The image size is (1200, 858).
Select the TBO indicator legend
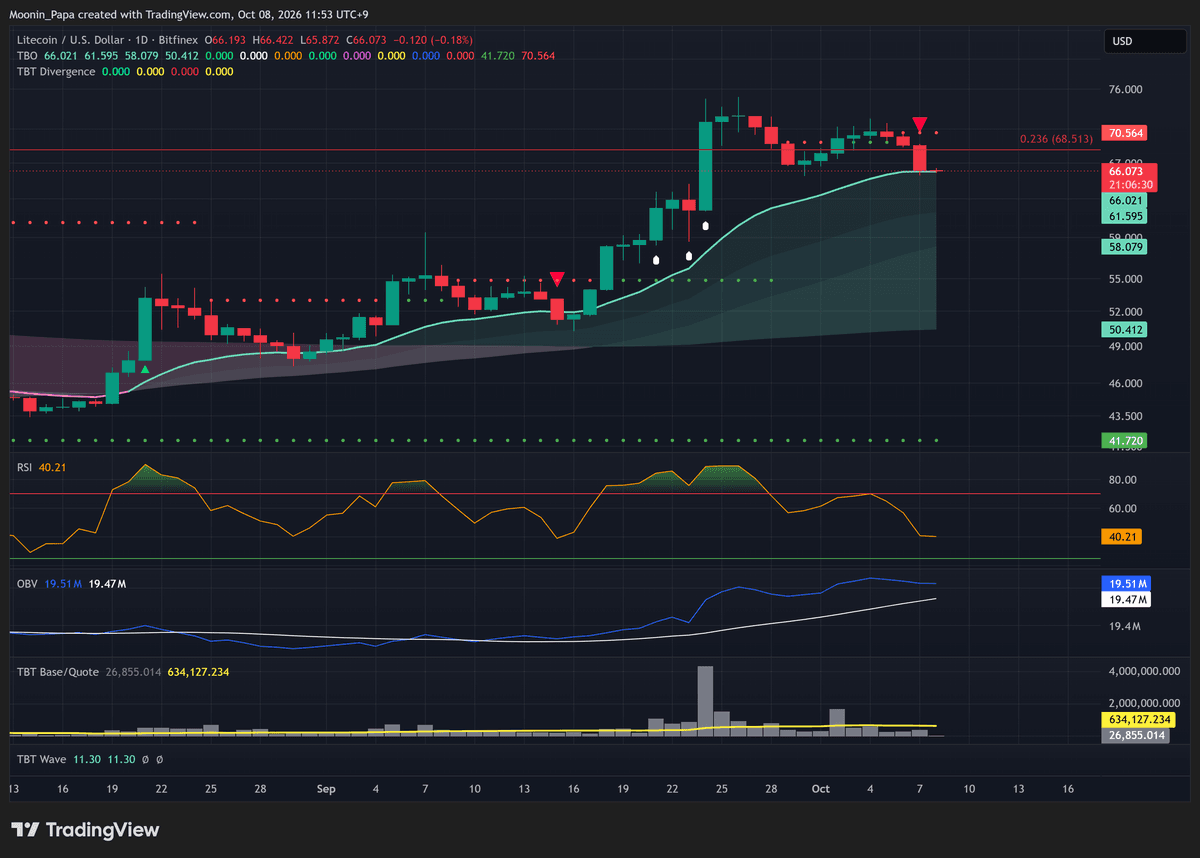click(x=26, y=56)
